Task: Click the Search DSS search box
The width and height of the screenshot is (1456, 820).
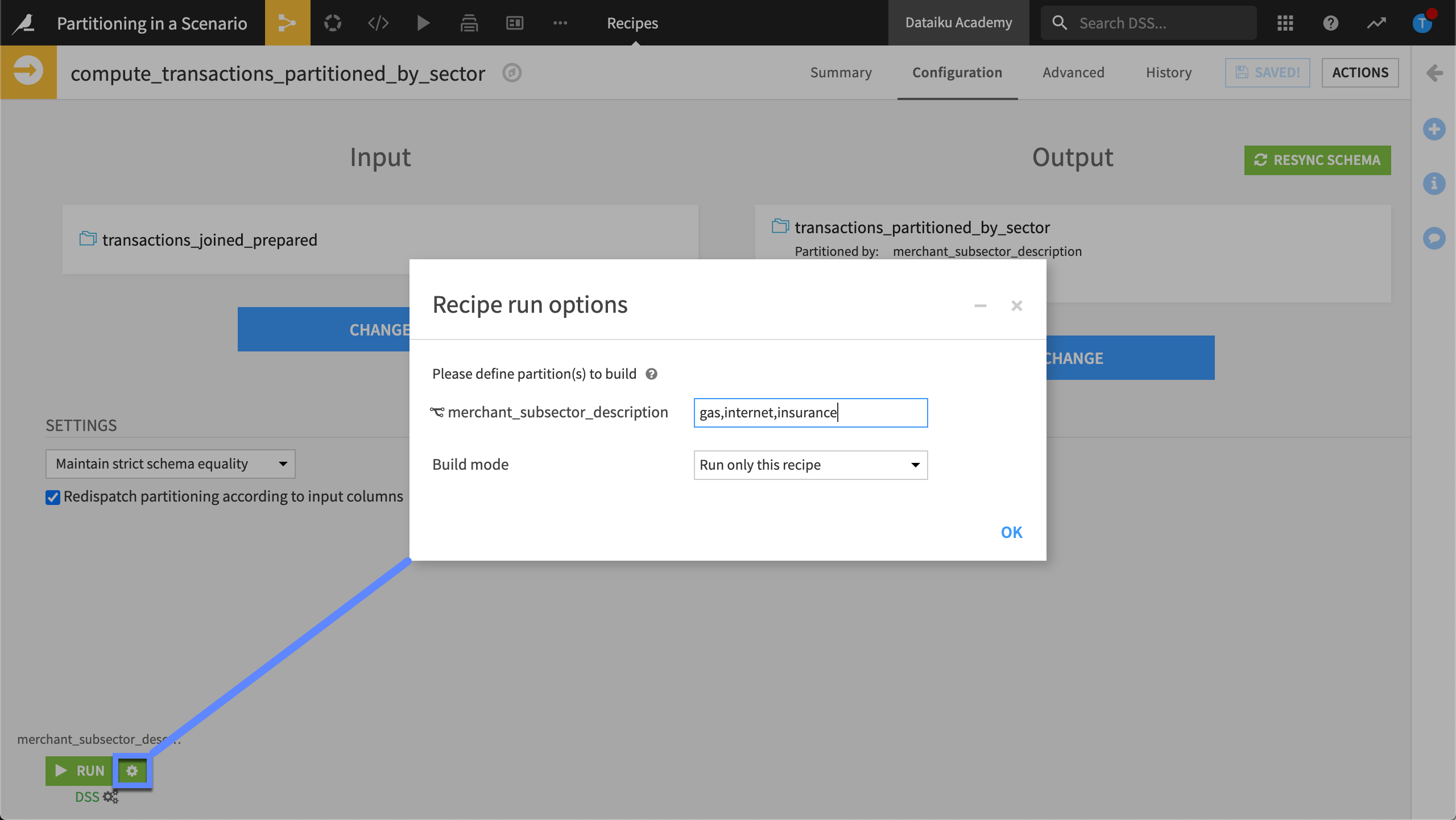Action: click(1149, 23)
